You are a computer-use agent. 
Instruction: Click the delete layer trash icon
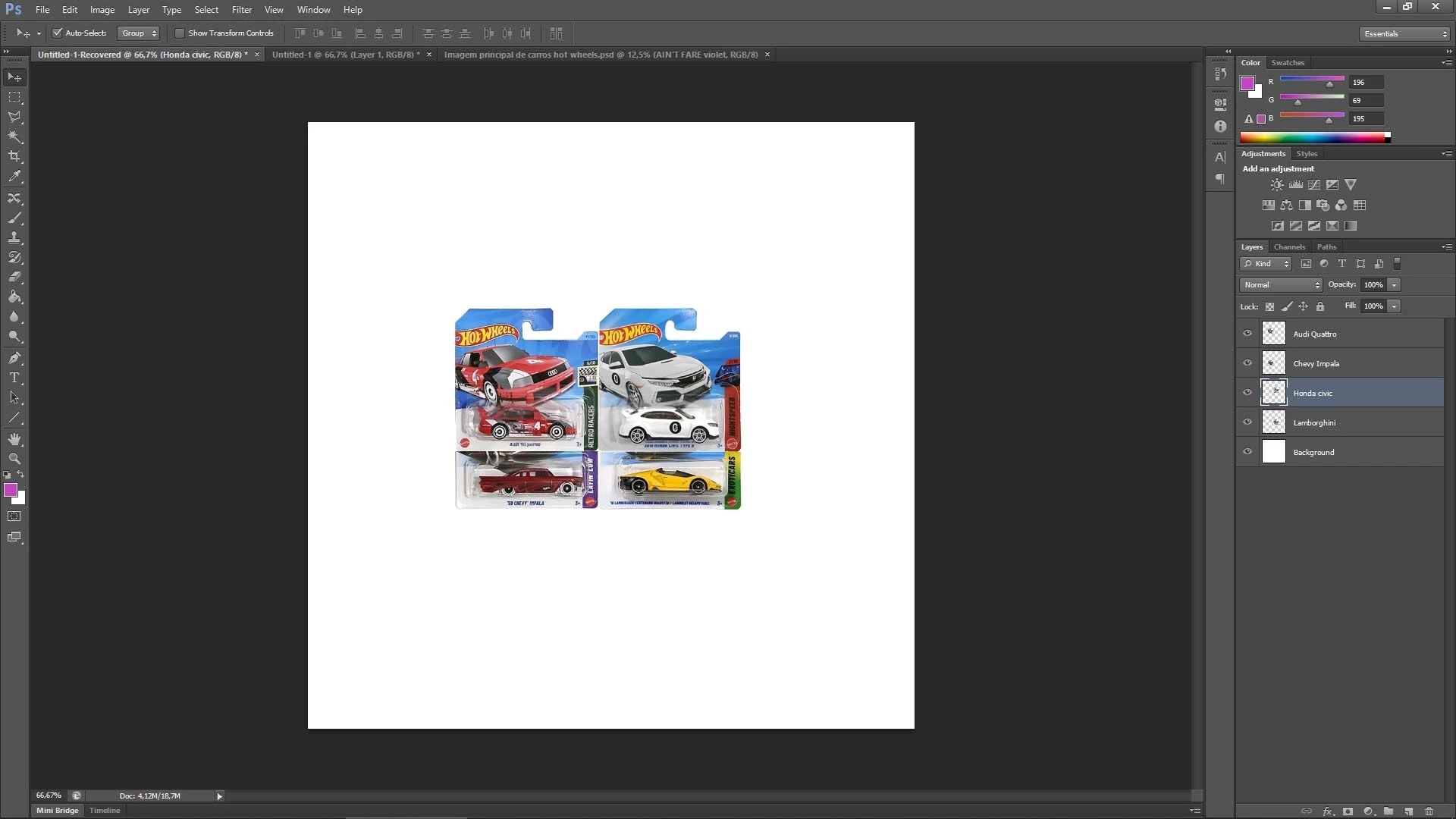(1429, 811)
